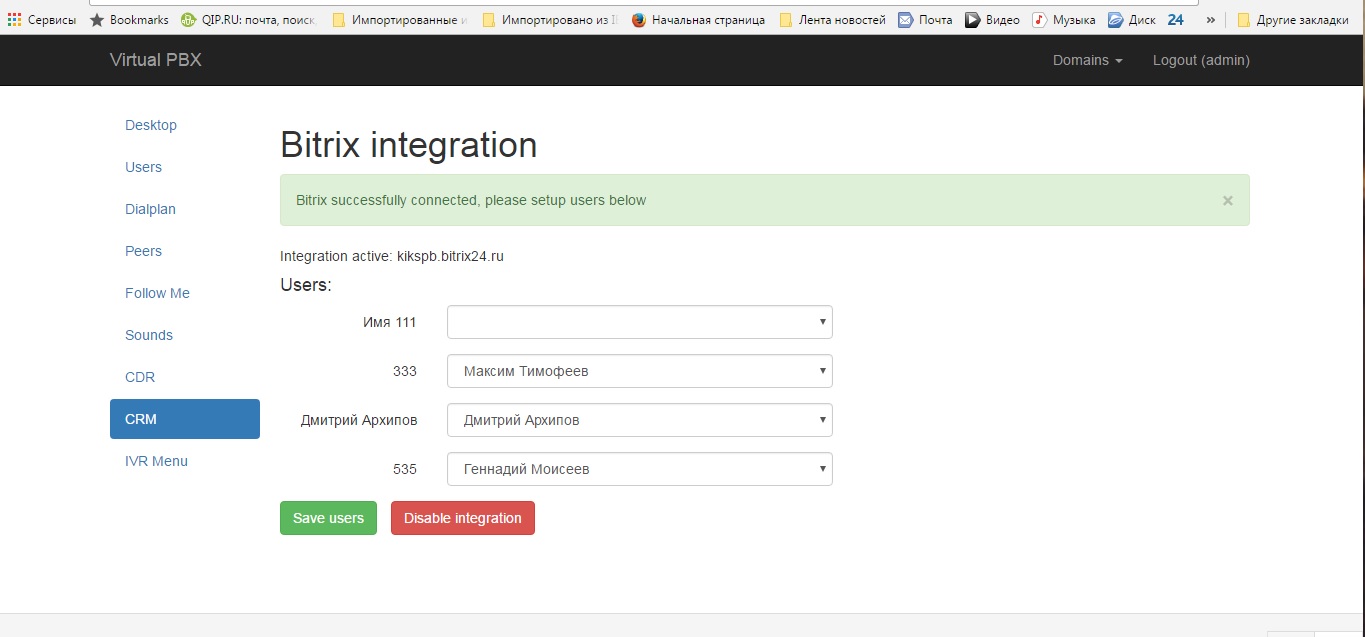Viewport: 1365px width, 637px height.
Task: Open the 333 user dropdown
Action: [639, 371]
